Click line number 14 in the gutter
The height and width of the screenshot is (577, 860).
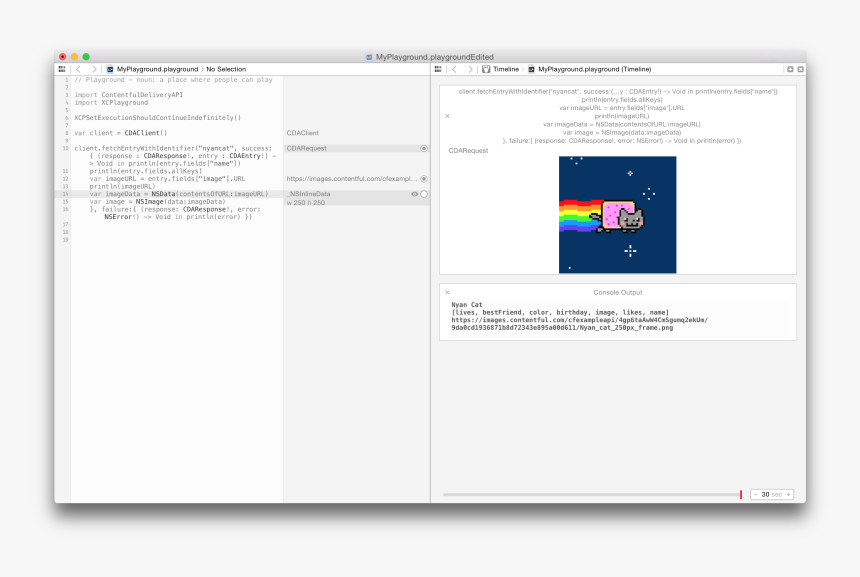point(65,194)
